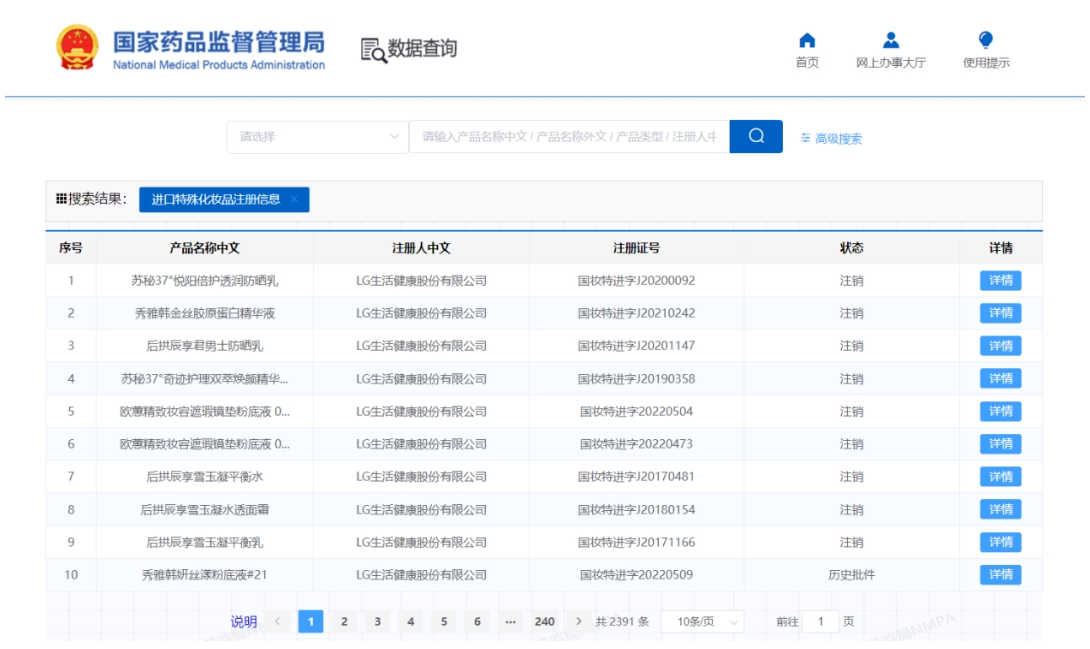Screen dimensions: 1090x649
Task: View 详情 for 秀雅韩妍丝漾粉底液#21
Action: pyautogui.click(x=1000, y=575)
